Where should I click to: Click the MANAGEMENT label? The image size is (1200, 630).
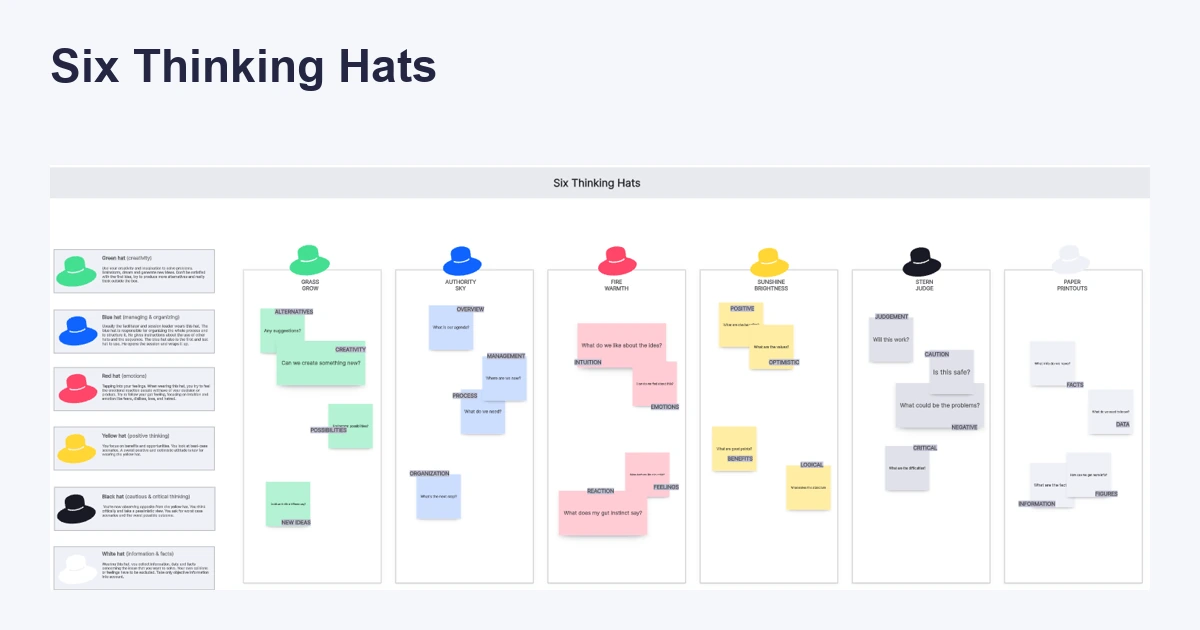tap(506, 356)
